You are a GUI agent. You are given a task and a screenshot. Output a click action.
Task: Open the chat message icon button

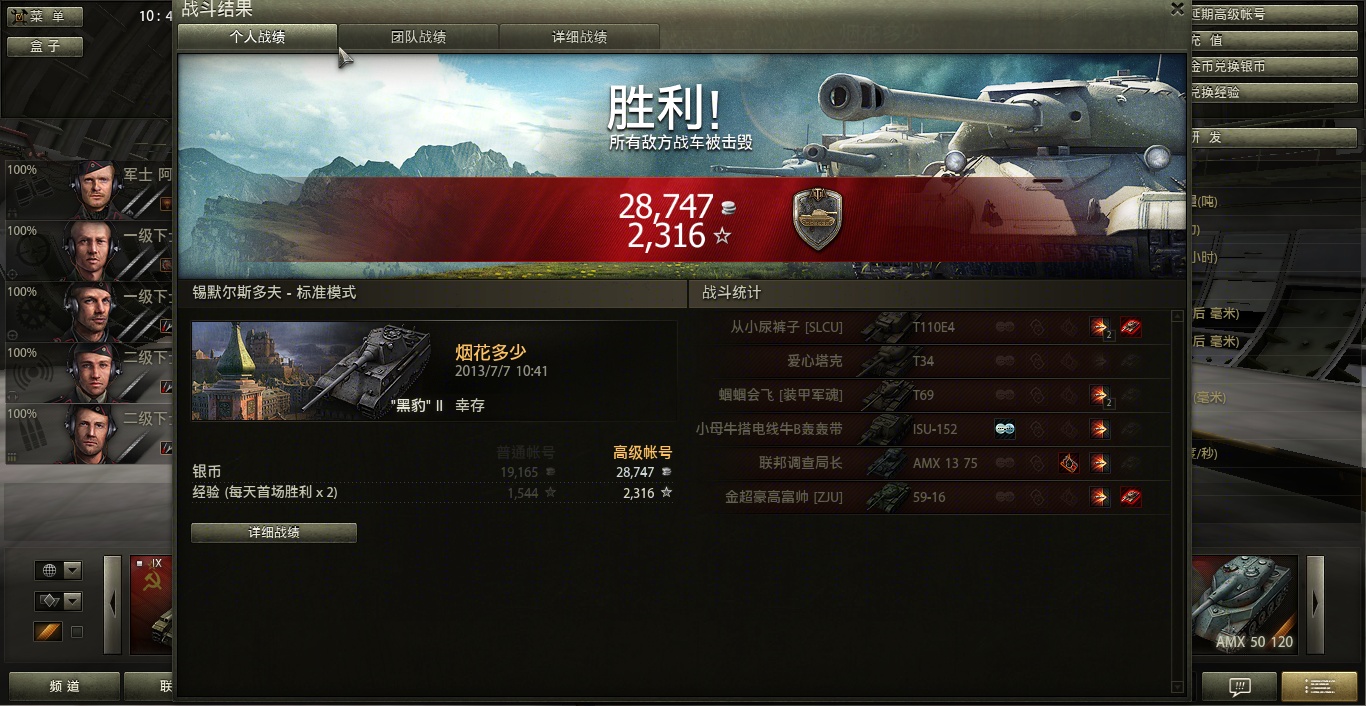pos(1239,687)
